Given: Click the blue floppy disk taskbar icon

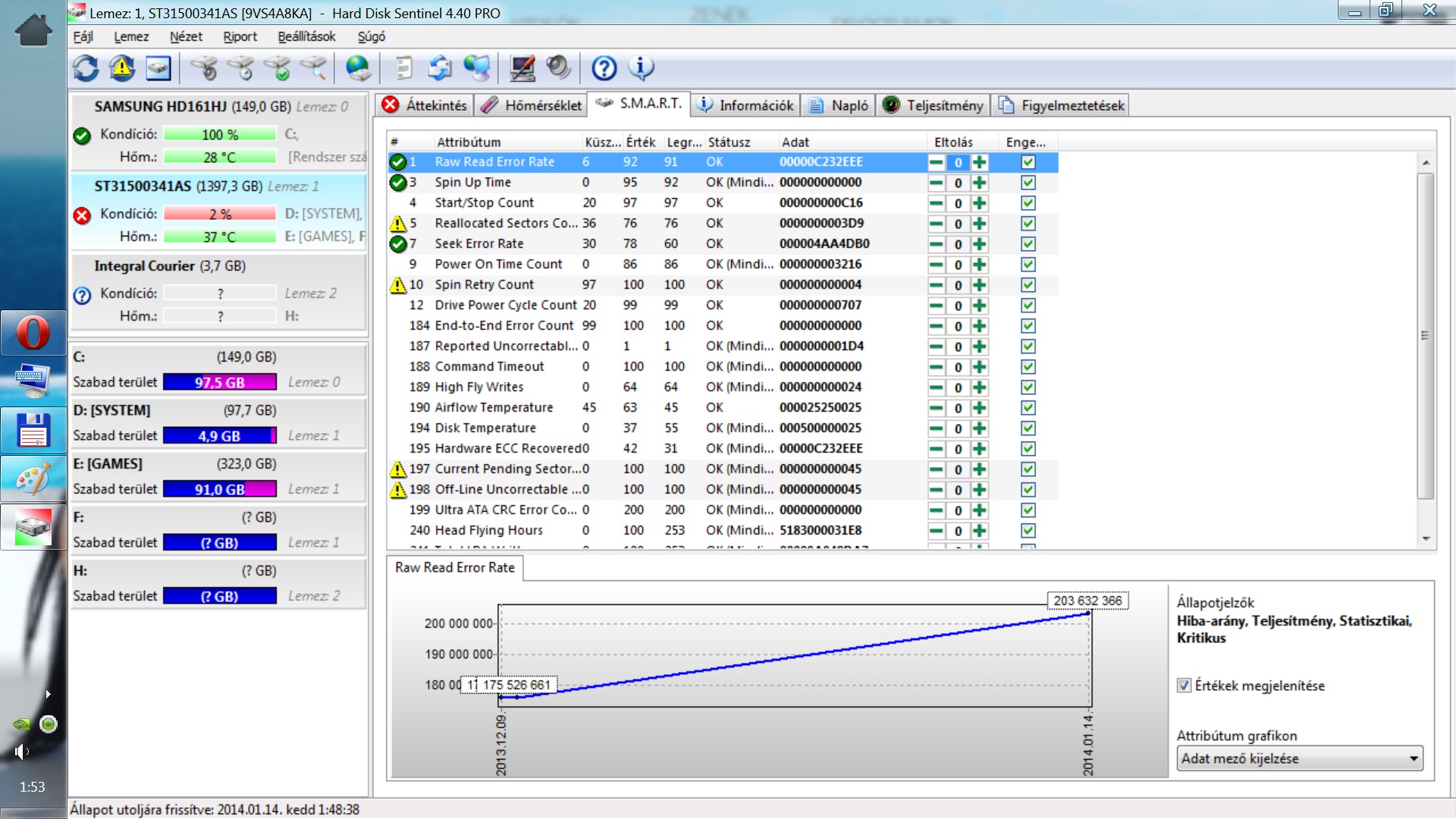Looking at the screenshot, I should [x=33, y=430].
